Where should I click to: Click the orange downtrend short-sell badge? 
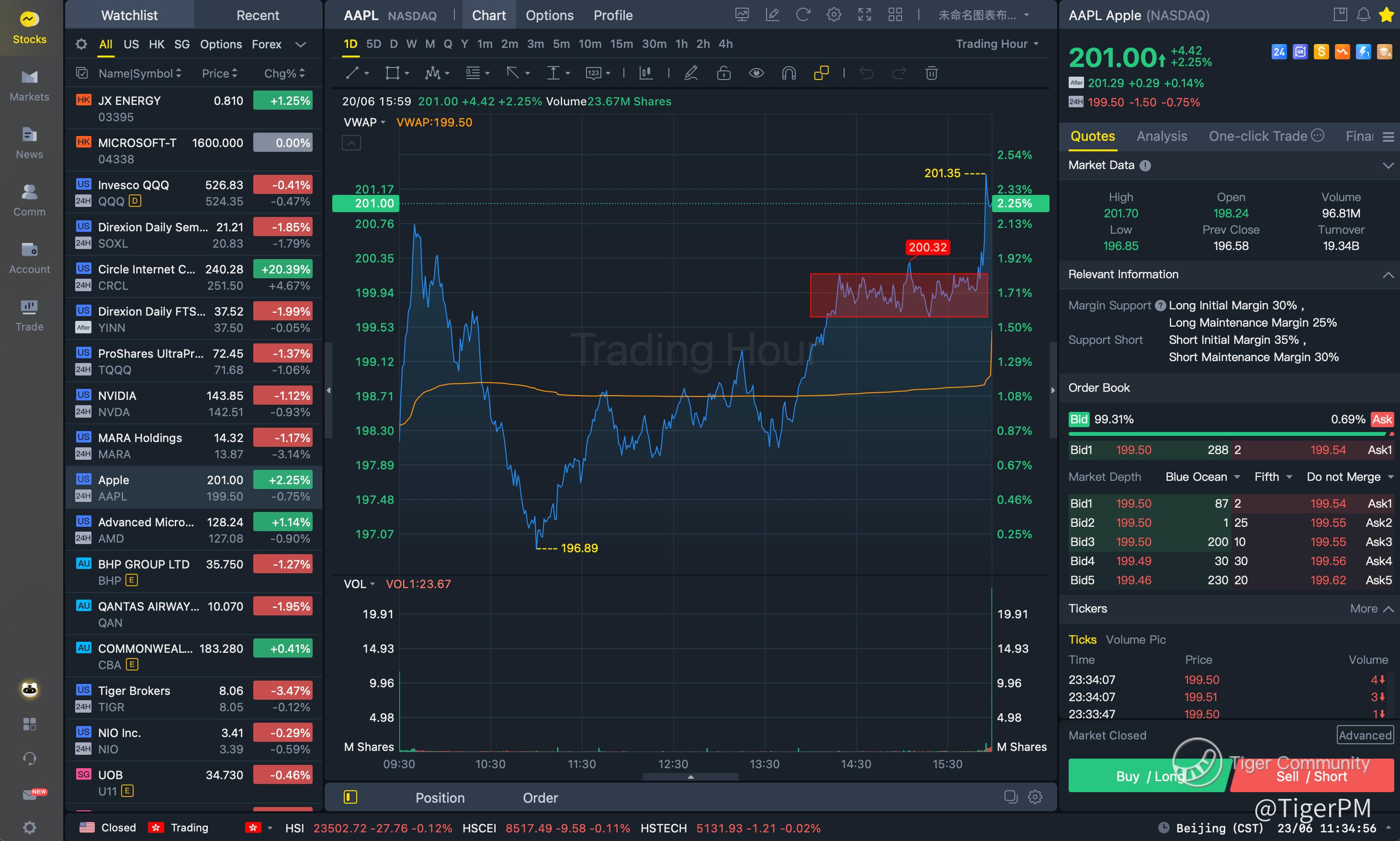click(x=1342, y=52)
